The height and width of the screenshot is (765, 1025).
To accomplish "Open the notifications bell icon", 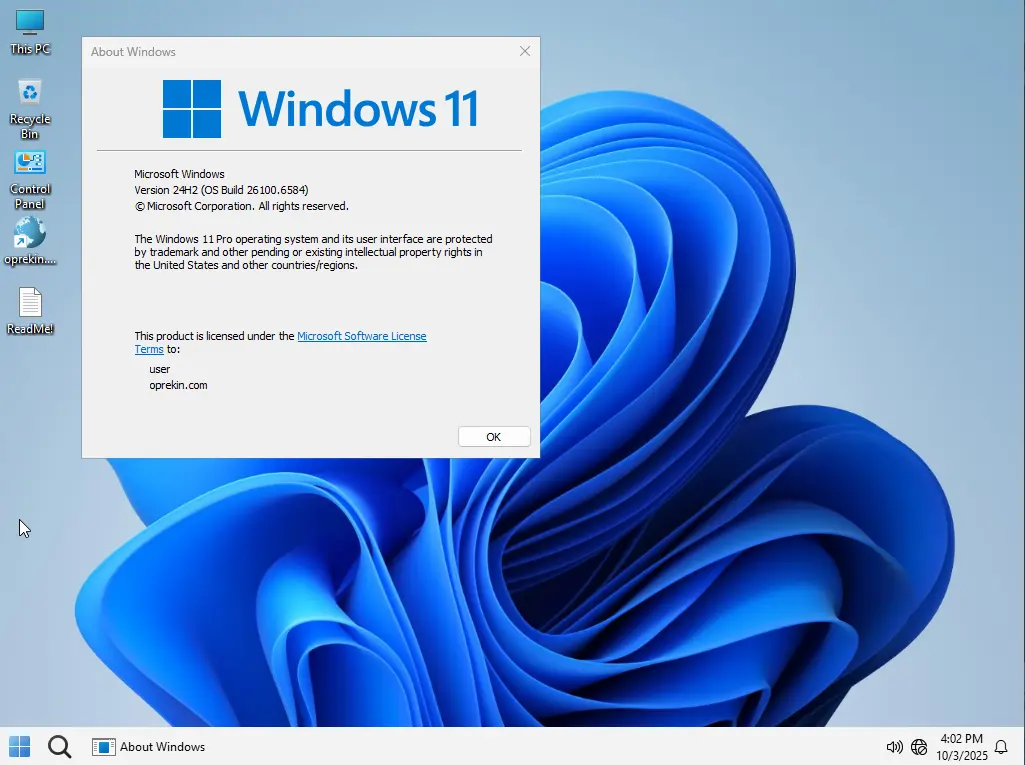I will pyautogui.click(x=1001, y=747).
